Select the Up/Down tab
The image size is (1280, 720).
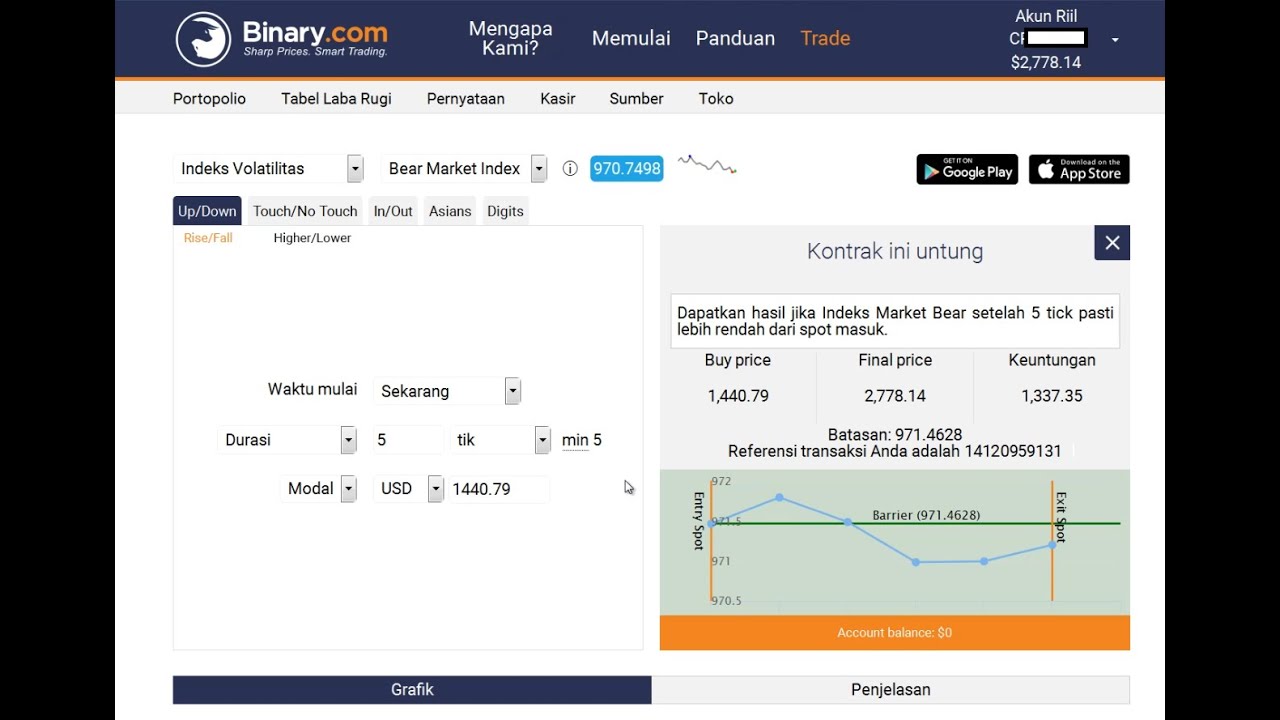(x=207, y=211)
